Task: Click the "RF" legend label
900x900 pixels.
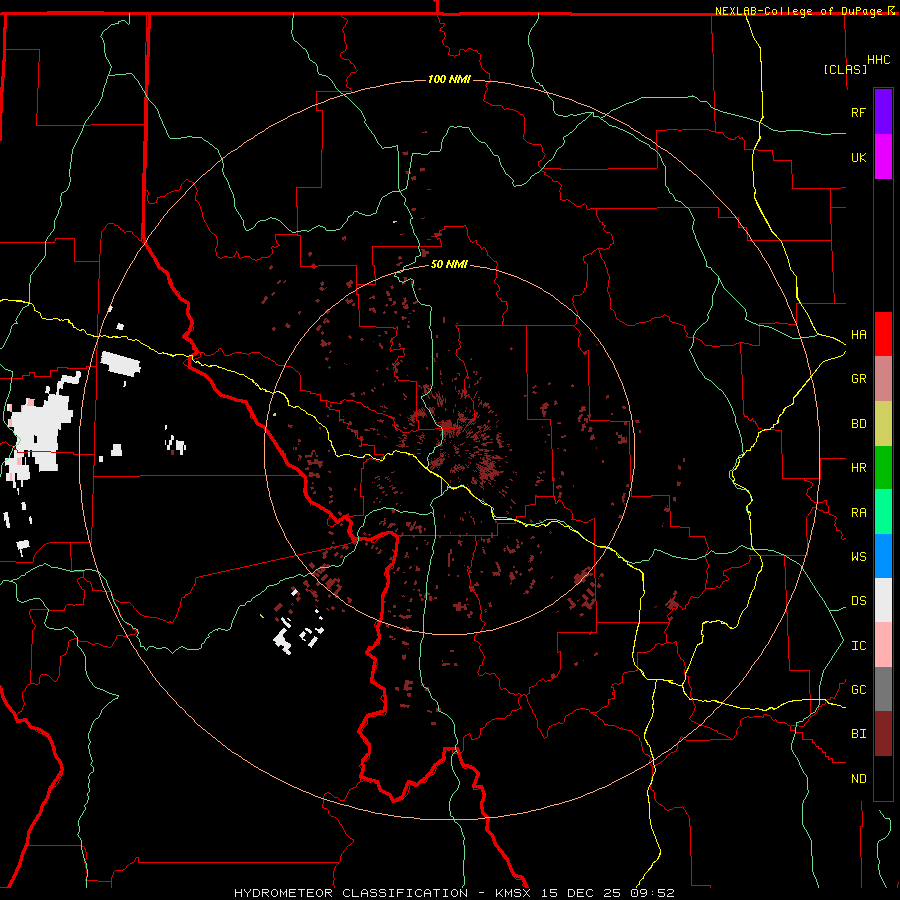Action: pyautogui.click(x=858, y=112)
